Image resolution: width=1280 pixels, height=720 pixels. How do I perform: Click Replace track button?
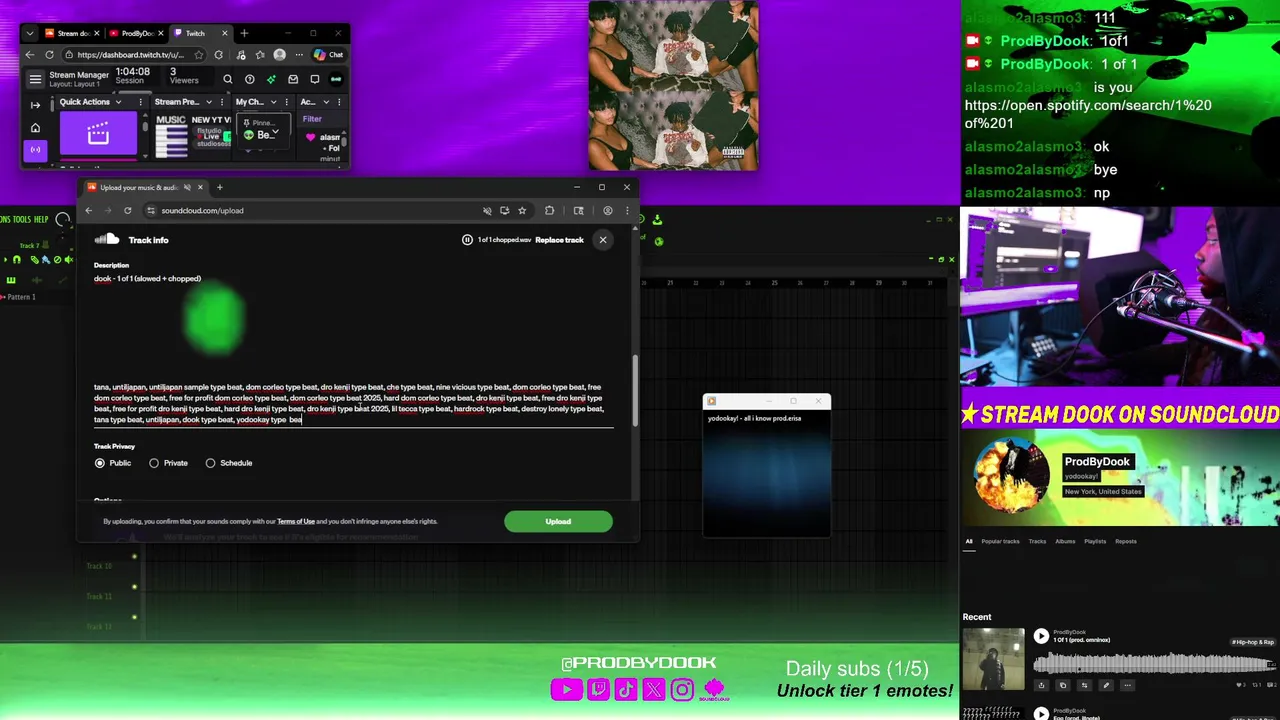pos(559,240)
